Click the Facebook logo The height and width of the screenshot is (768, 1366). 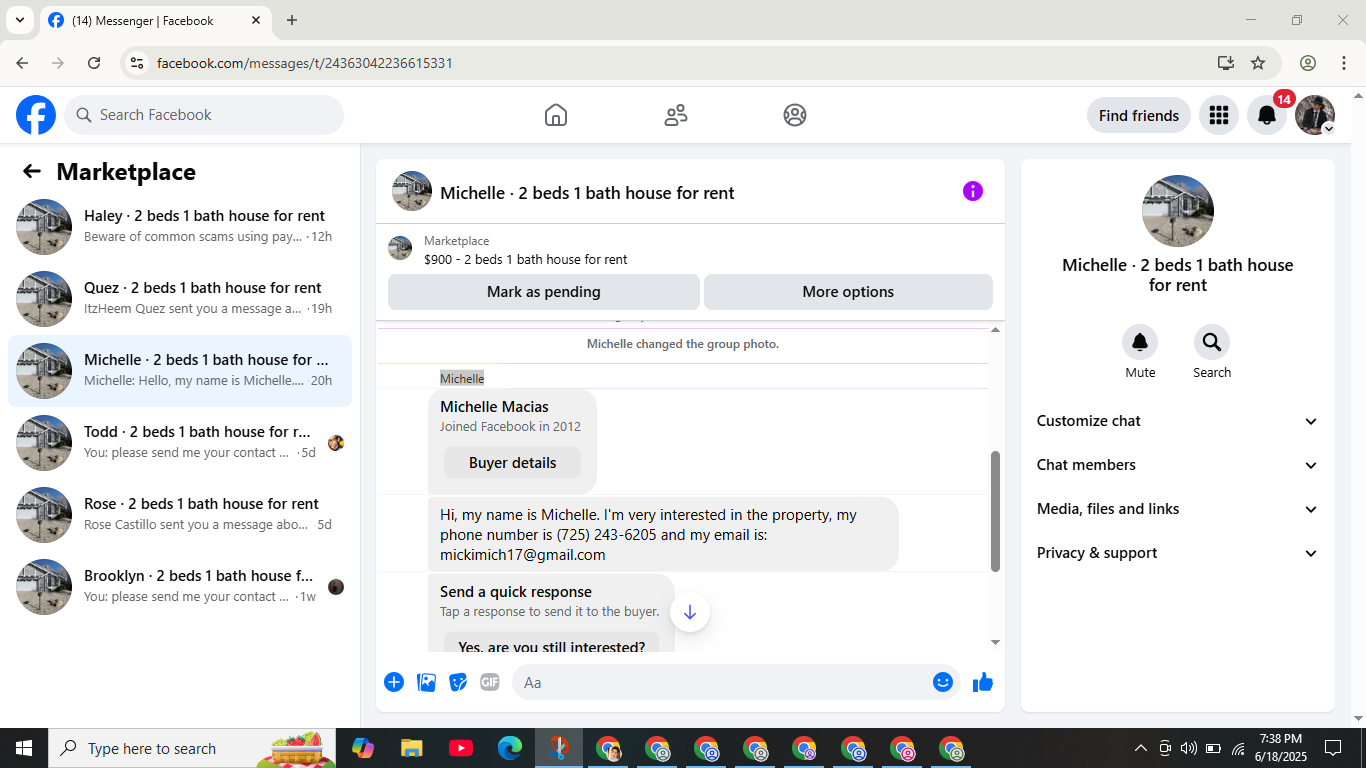[36, 115]
